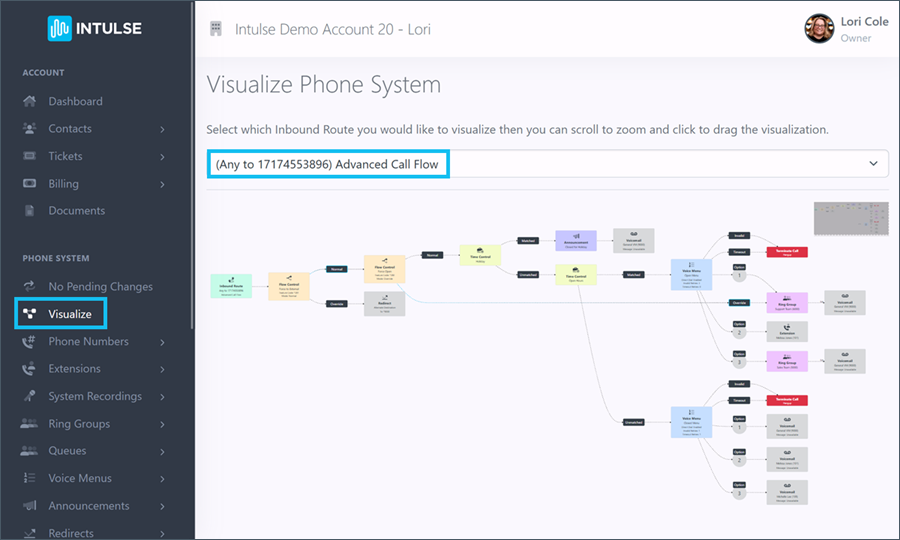The width and height of the screenshot is (900, 540).
Task: Click Lori Cole's profile avatar
Action: [819, 29]
